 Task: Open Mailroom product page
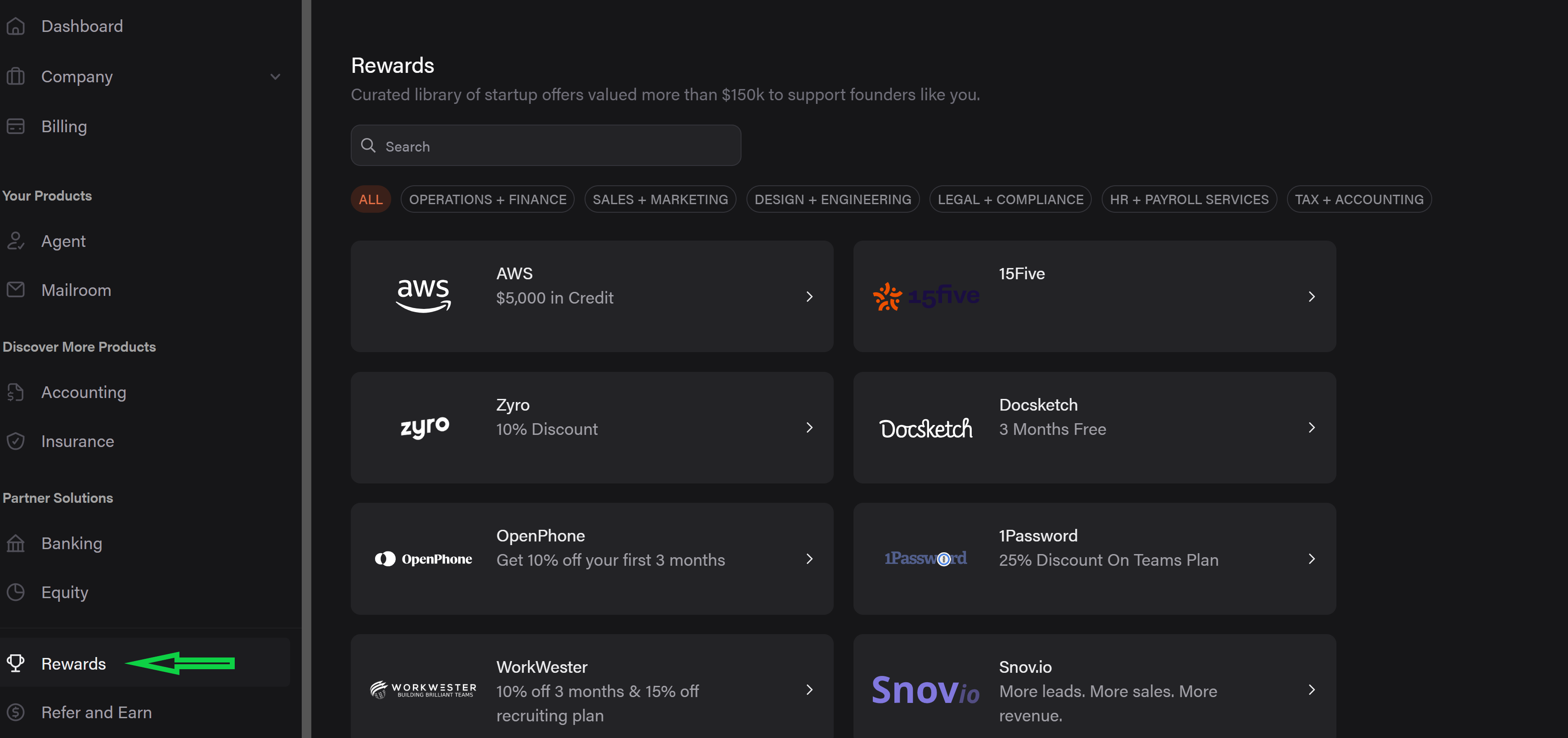(x=76, y=290)
